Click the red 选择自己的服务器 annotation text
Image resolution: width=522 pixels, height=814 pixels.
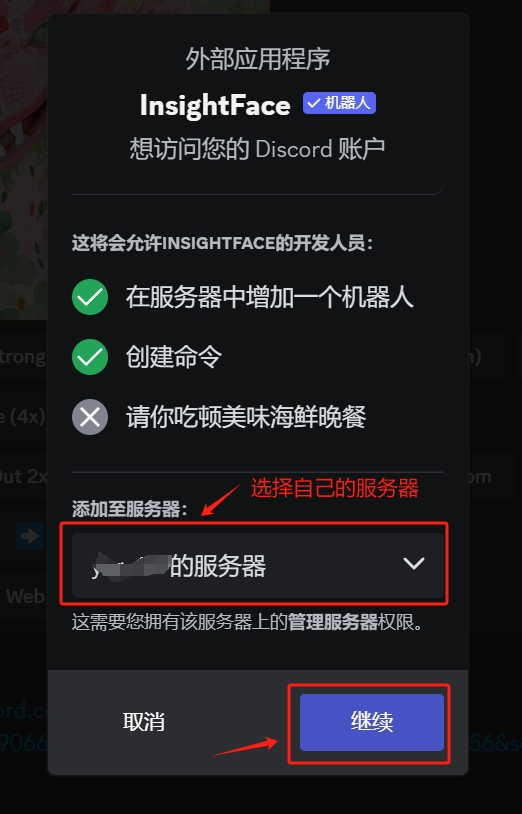click(335, 488)
